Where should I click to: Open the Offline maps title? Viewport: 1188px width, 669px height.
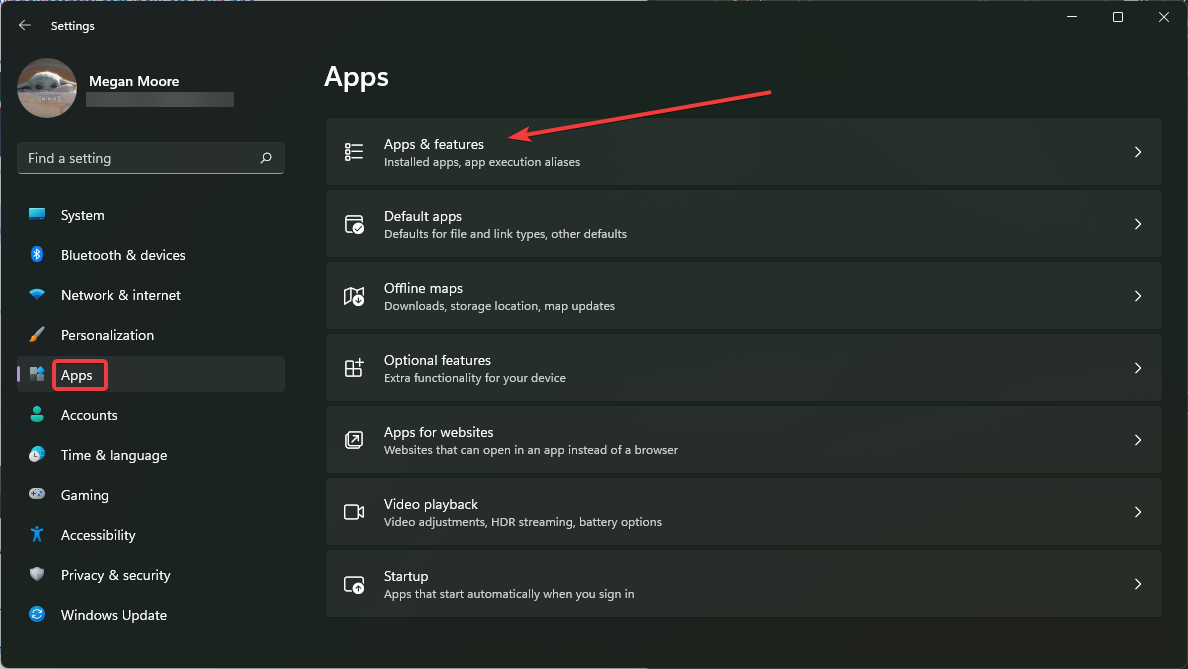coord(423,288)
